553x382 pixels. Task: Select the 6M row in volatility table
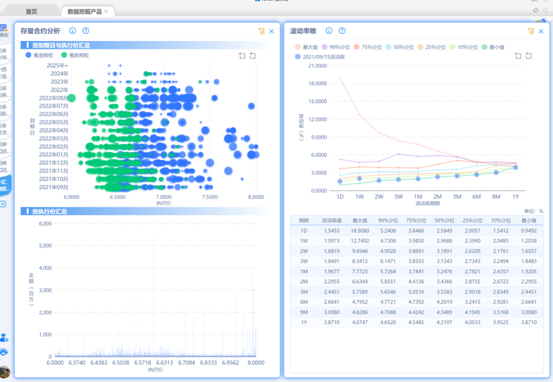[x=417, y=302]
